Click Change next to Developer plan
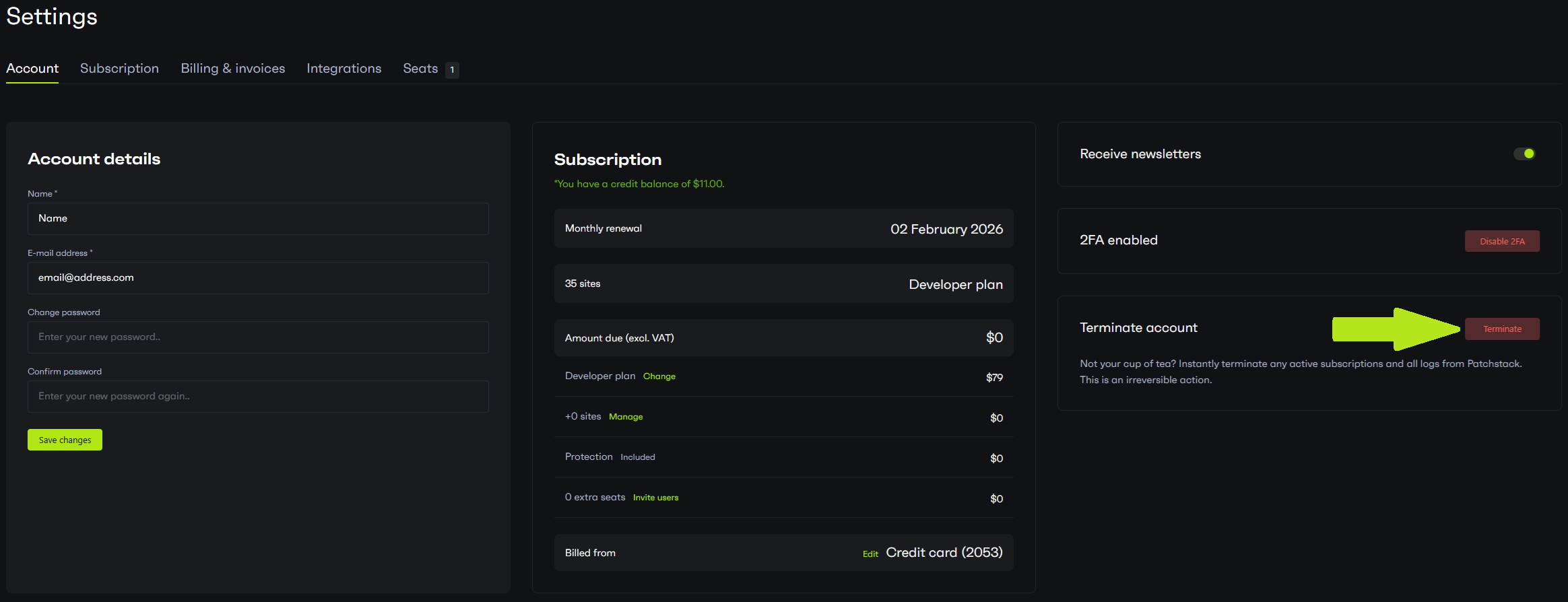The width and height of the screenshot is (1568, 602). point(659,376)
